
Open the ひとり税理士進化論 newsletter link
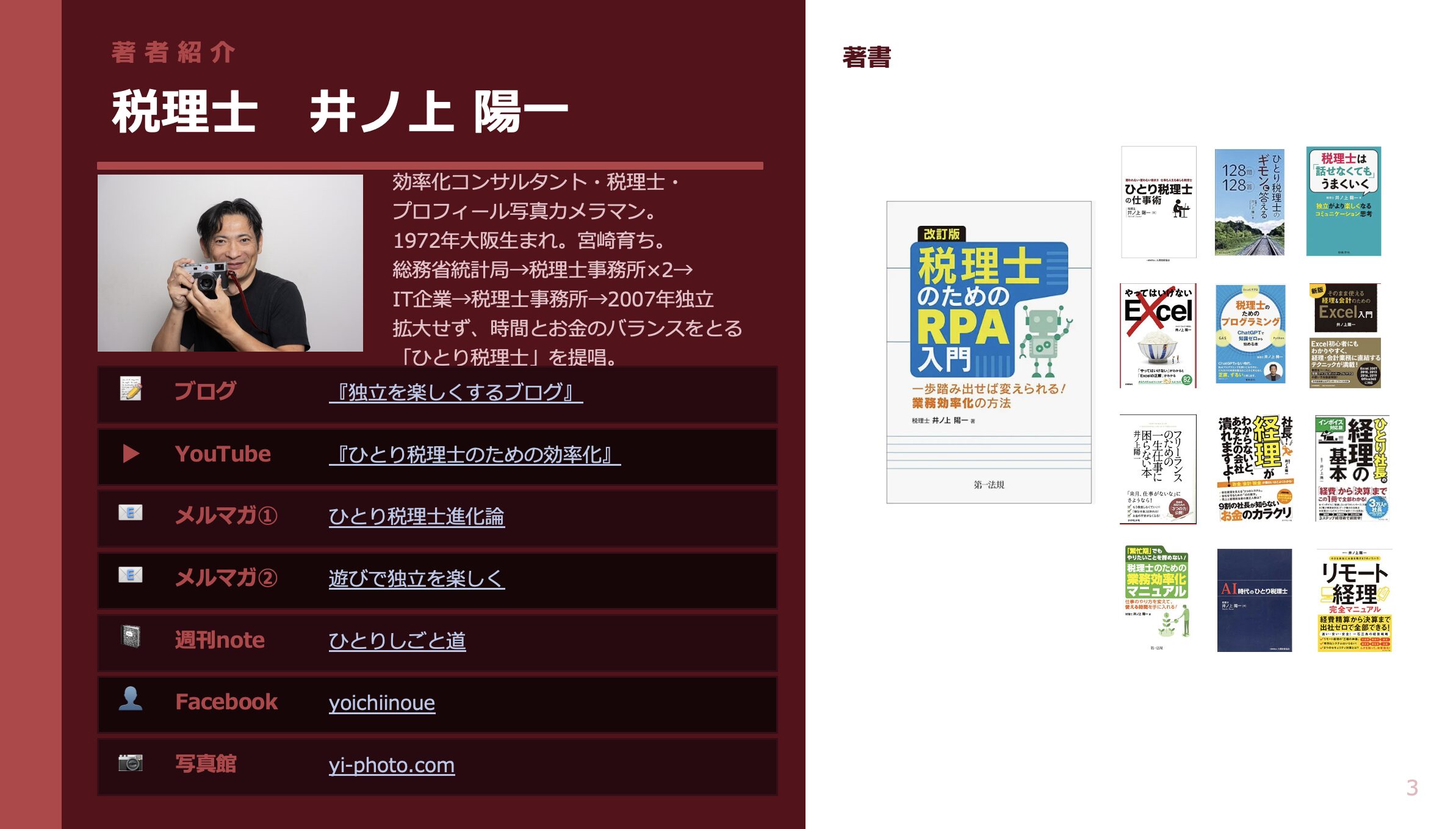(416, 517)
